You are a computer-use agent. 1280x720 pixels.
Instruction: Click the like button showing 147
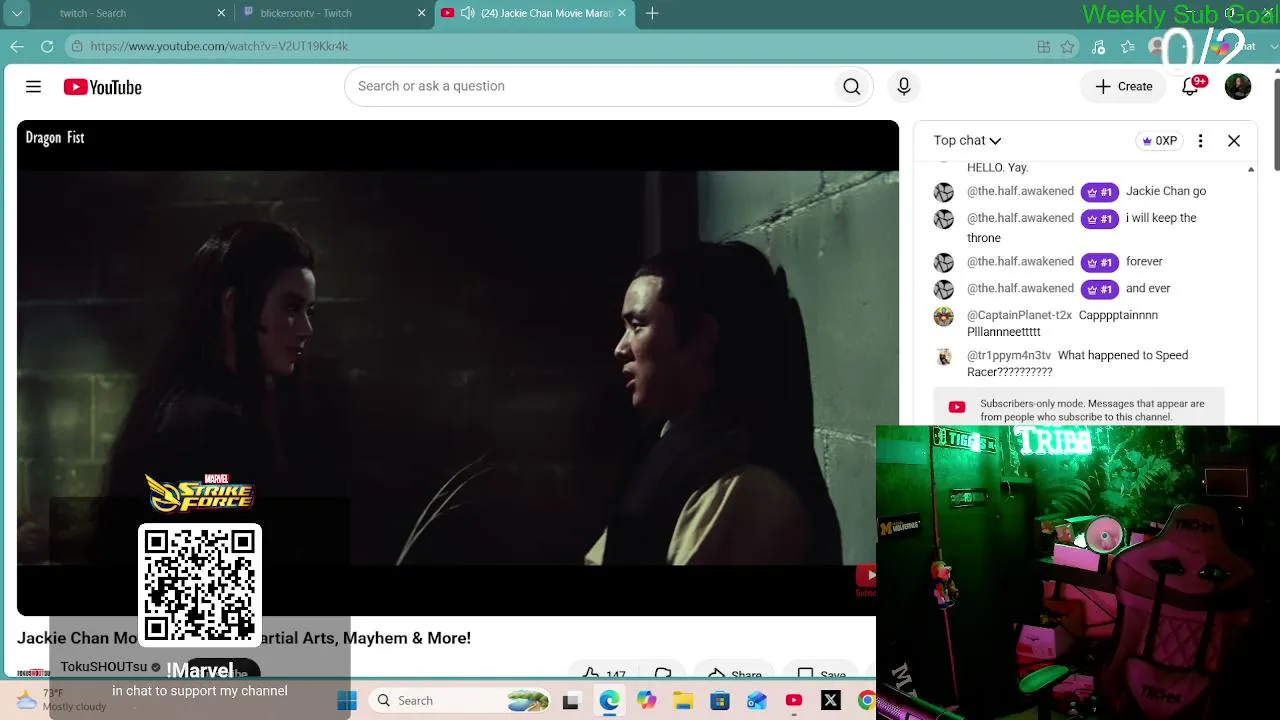click(604, 675)
